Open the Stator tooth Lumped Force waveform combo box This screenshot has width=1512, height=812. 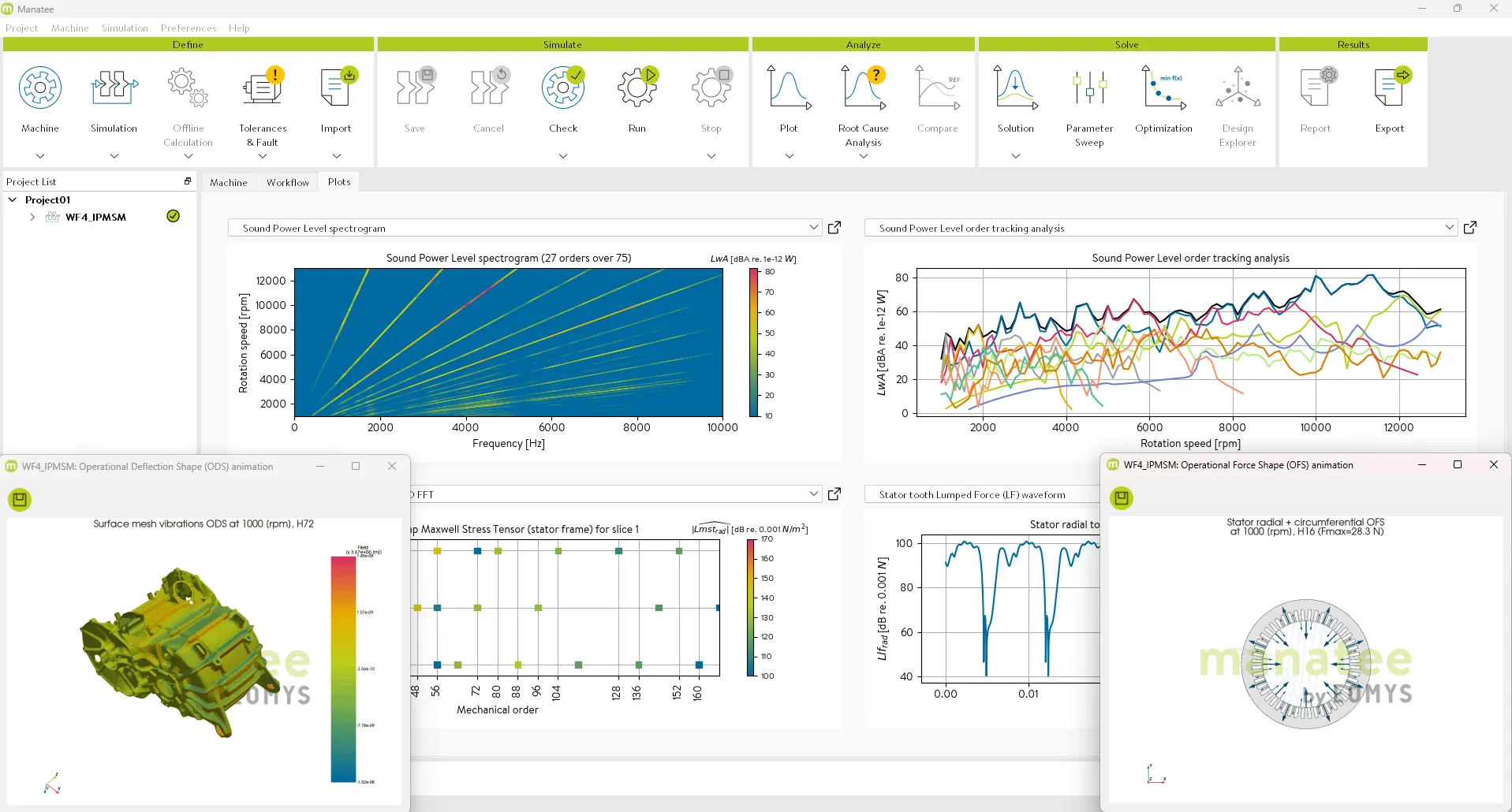click(x=982, y=494)
